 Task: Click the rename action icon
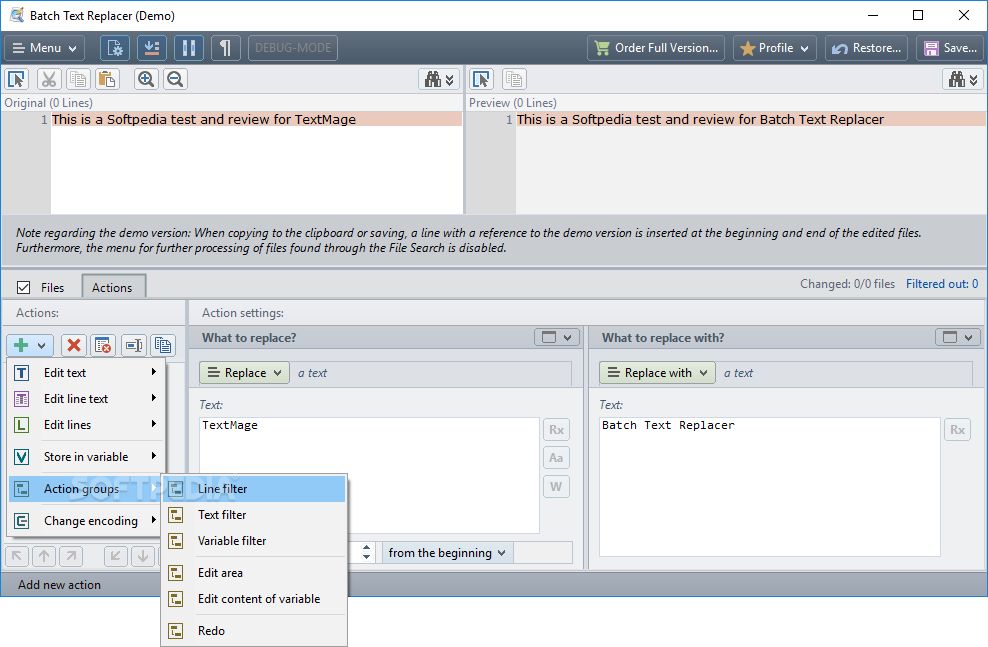[133, 345]
